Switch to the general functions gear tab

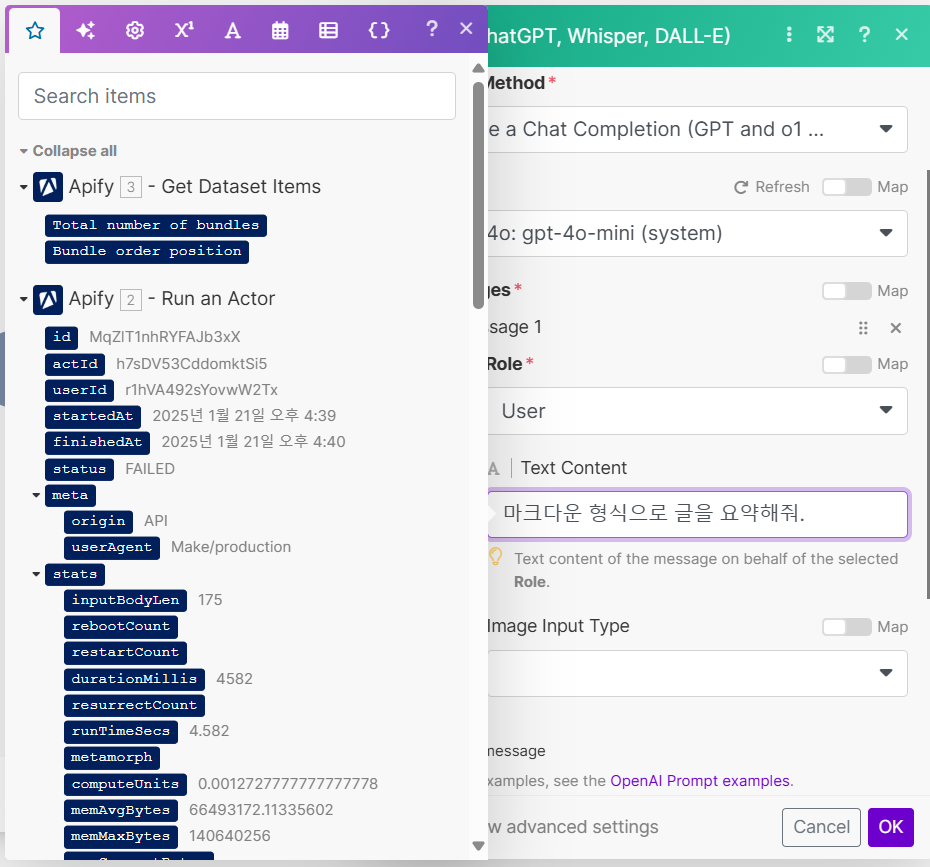coord(135,30)
